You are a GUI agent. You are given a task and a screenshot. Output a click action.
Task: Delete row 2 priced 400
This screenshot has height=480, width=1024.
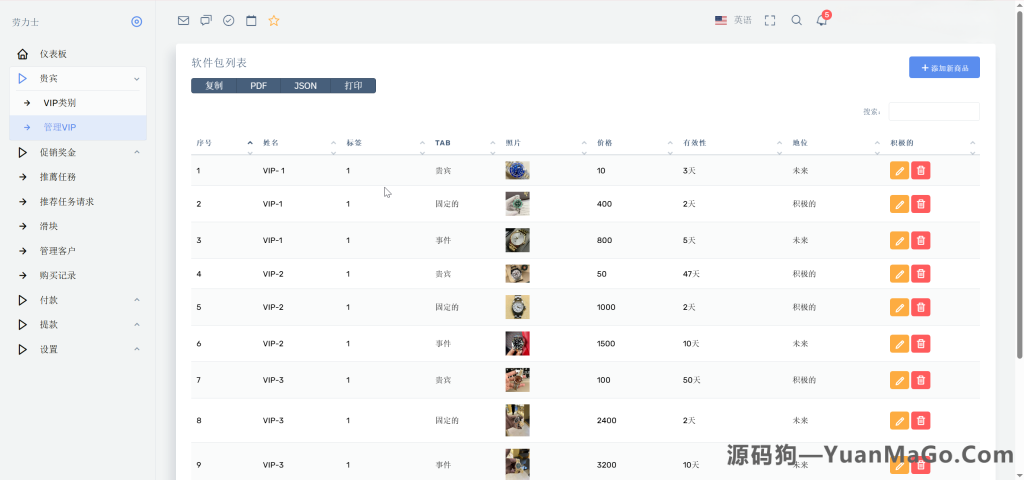click(x=921, y=204)
